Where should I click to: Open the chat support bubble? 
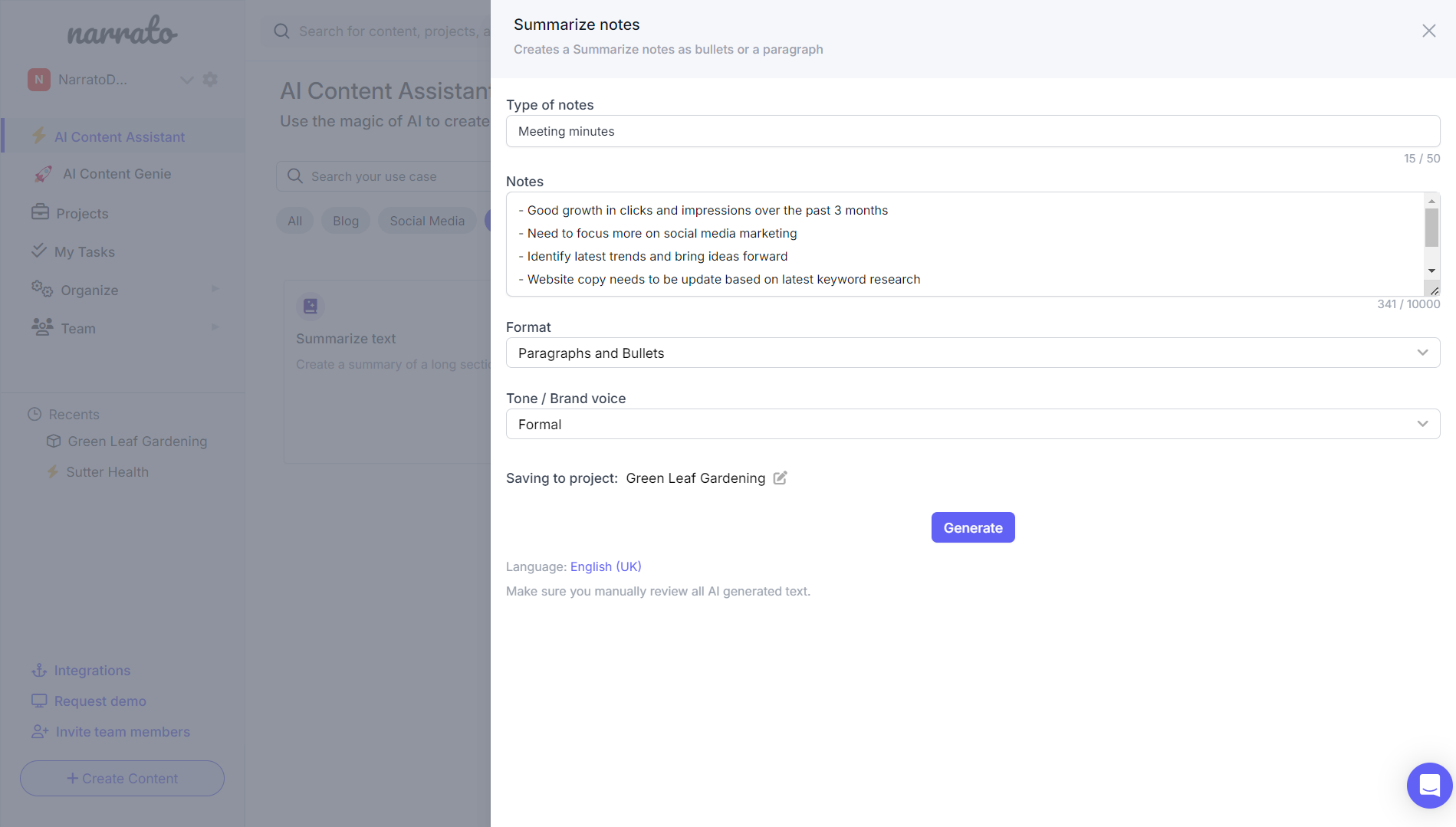click(1429, 786)
